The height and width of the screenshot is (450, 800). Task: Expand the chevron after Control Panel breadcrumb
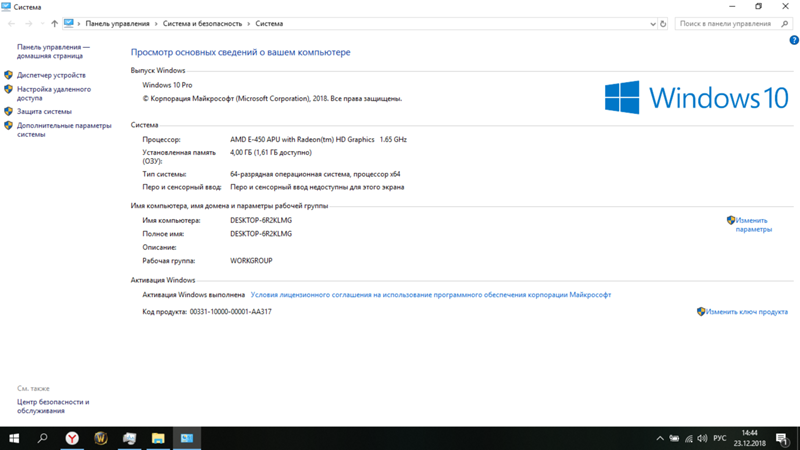(x=156, y=23)
